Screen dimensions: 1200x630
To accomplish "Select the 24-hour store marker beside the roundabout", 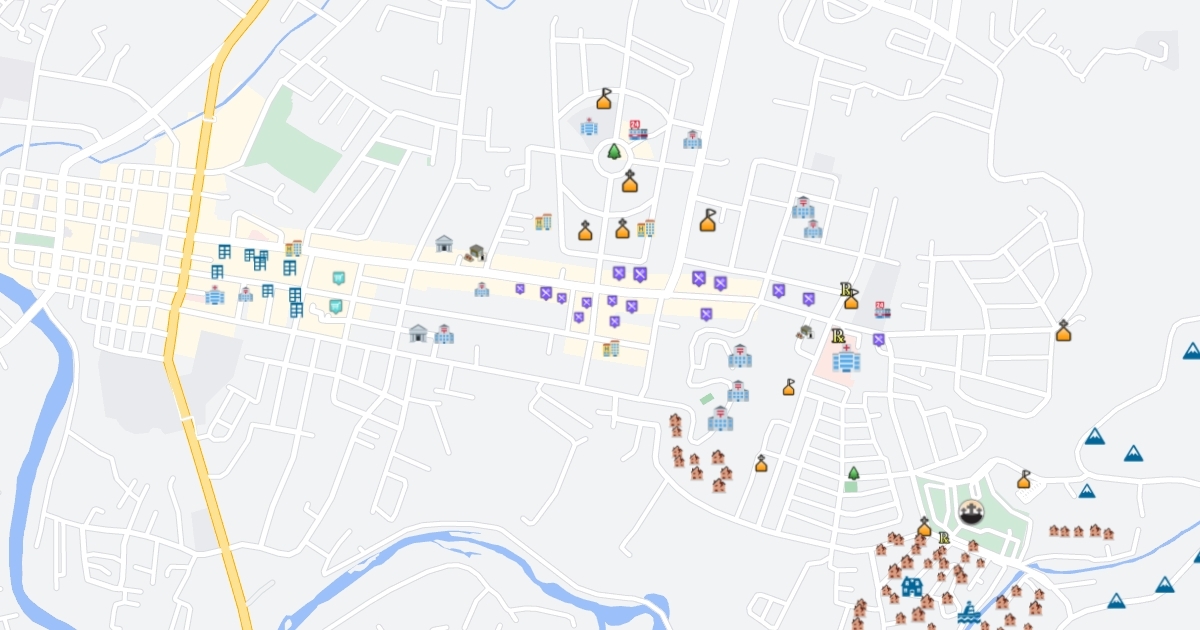I will (636, 130).
